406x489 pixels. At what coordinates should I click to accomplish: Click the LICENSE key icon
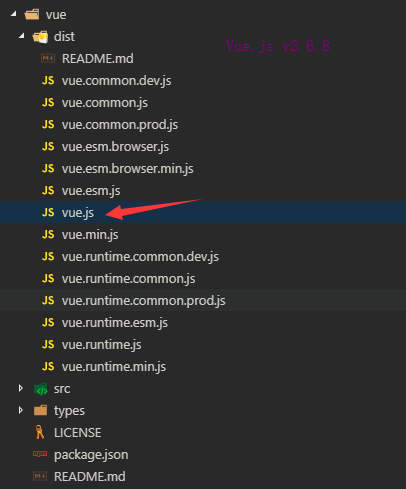coord(40,432)
